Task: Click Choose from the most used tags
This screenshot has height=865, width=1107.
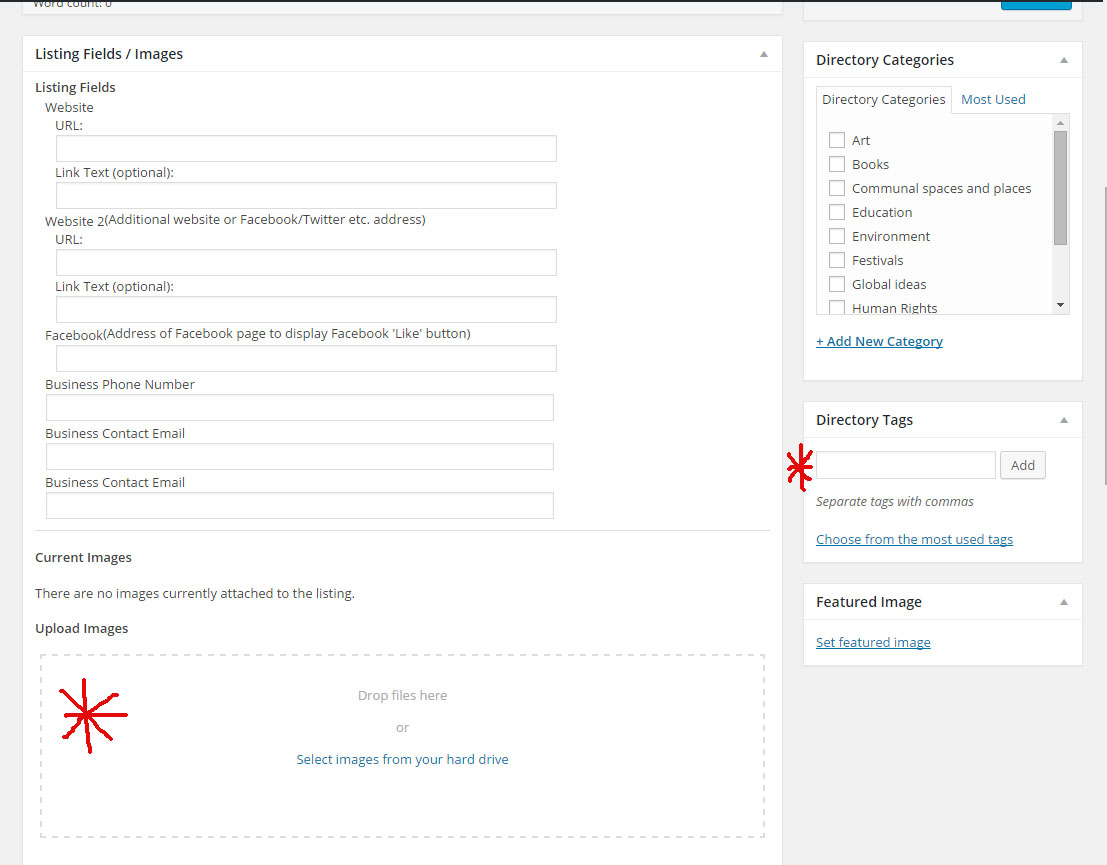Action: tap(914, 539)
